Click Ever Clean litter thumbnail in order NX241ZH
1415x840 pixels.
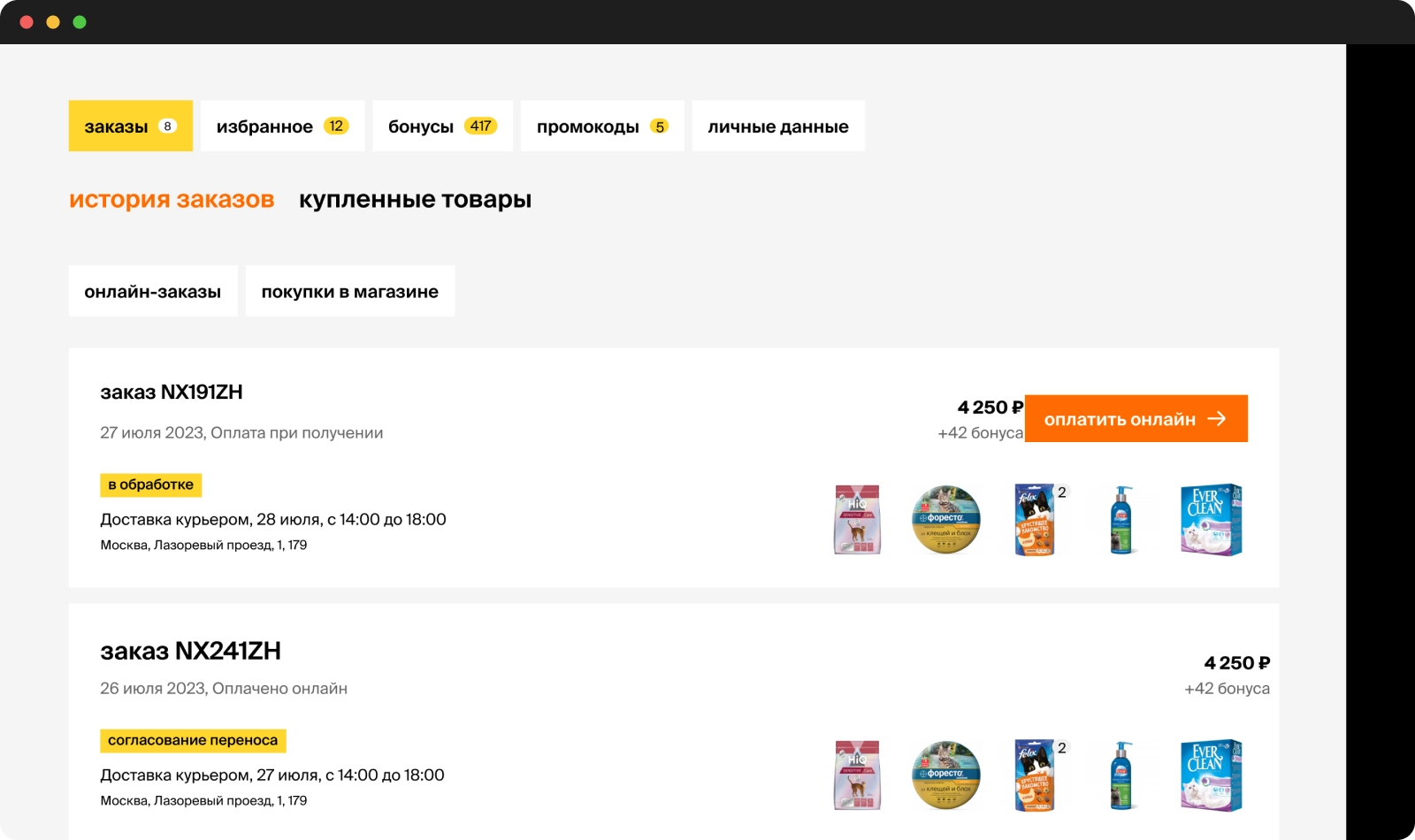point(1211,775)
